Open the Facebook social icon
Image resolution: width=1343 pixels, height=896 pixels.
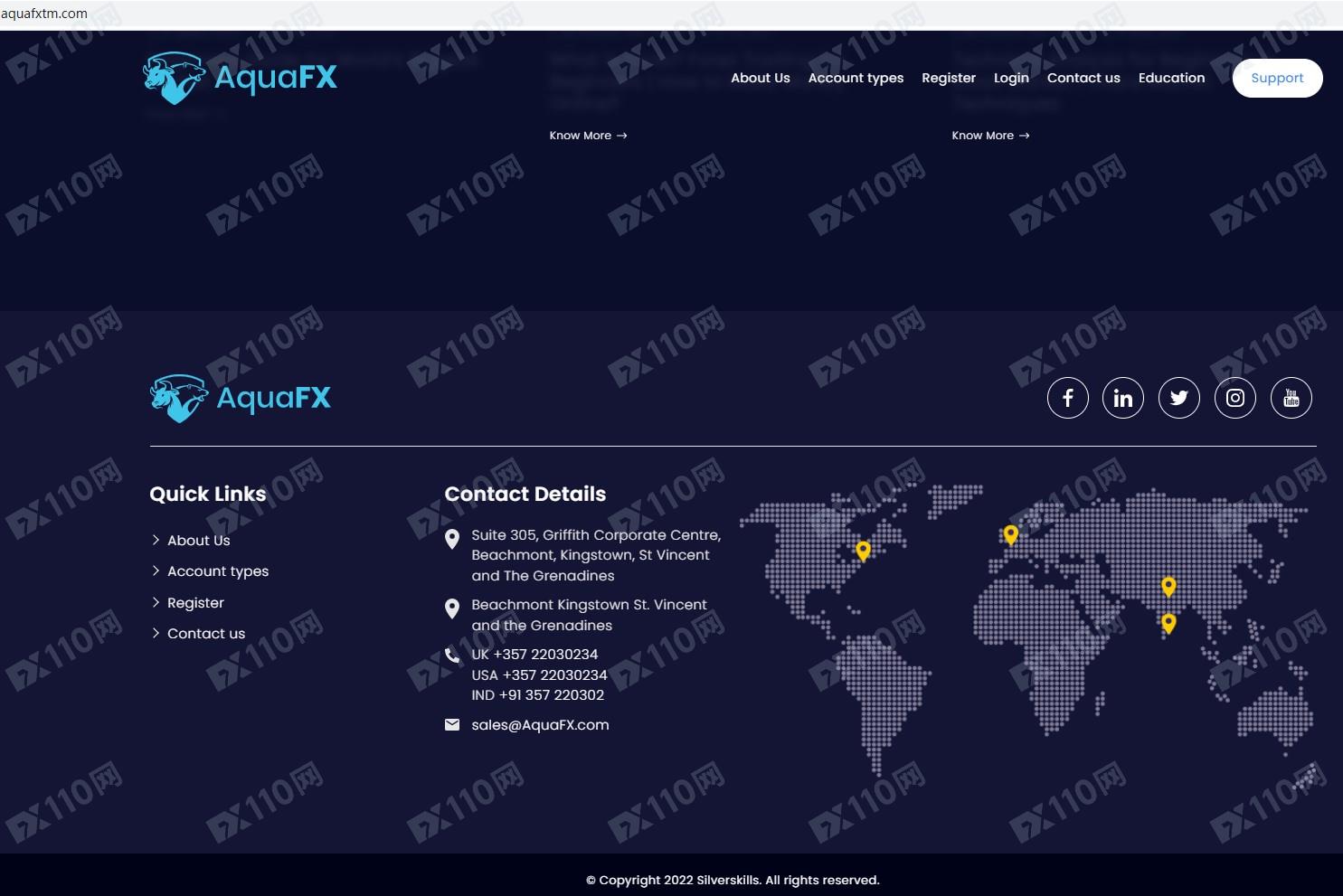[x=1067, y=398]
